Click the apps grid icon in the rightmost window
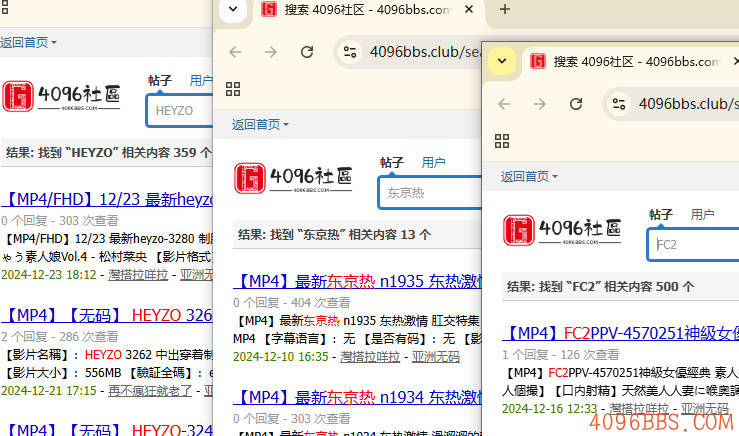Viewport: 739px width, 436px height. click(x=503, y=140)
